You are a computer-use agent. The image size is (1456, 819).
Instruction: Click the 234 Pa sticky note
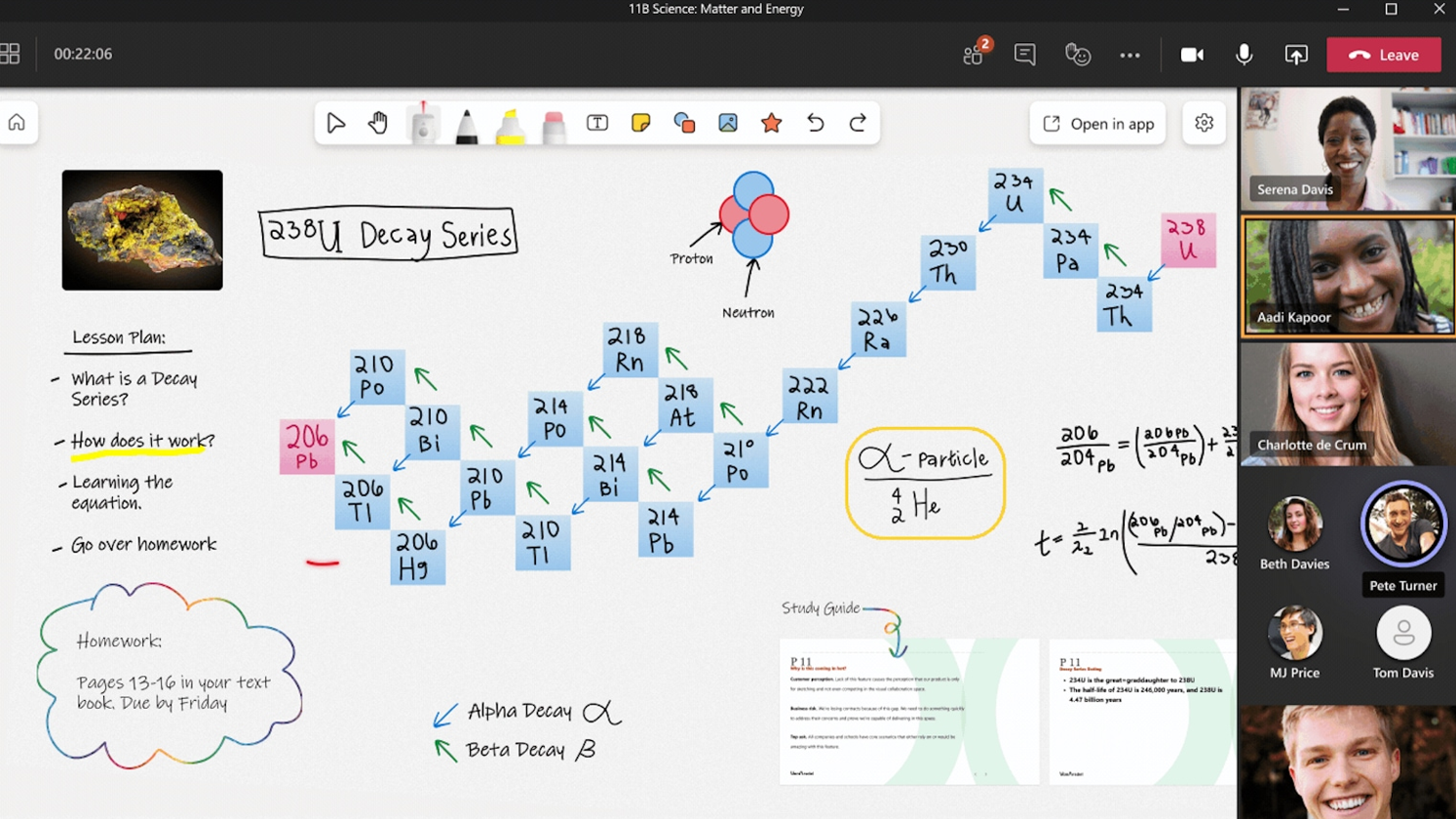pos(1070,251)
